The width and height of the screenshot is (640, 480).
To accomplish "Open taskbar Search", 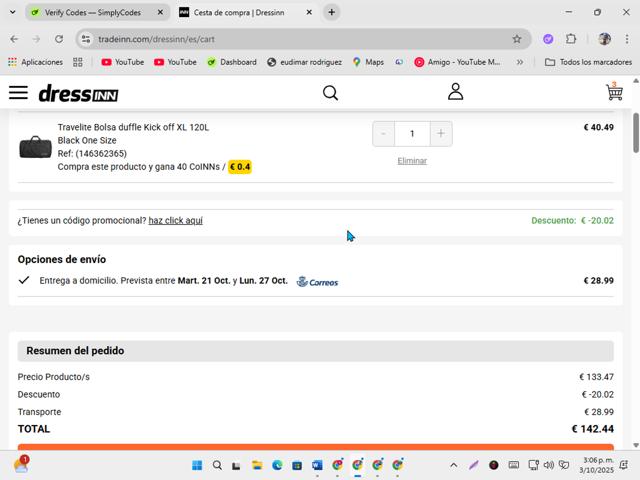I will [217, 465].
